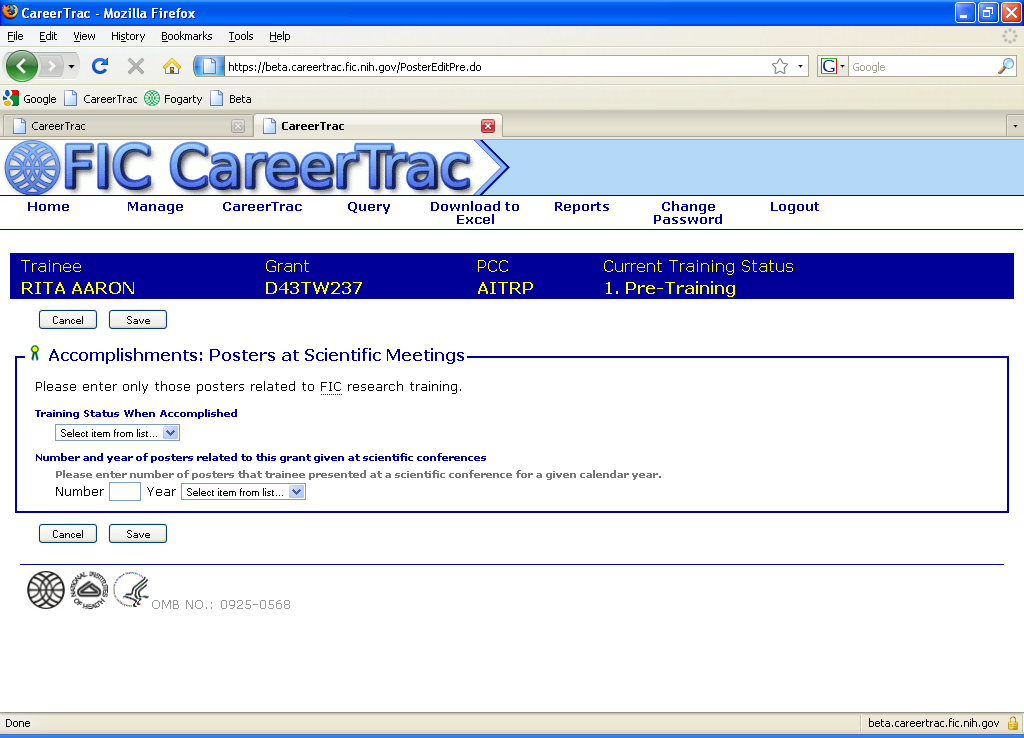Open the CareerTrac bookmark in bookmarks toolbar
The image size is (1024, 738).
[101, 99]
